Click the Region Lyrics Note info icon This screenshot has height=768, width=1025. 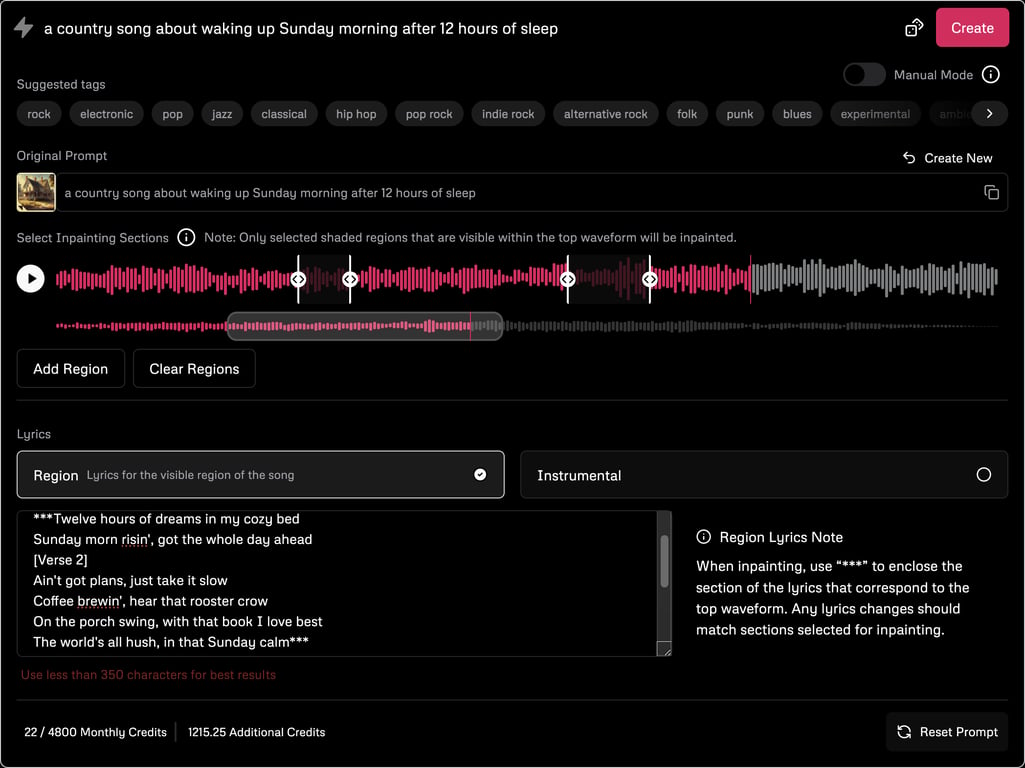(x=703, y=537)
